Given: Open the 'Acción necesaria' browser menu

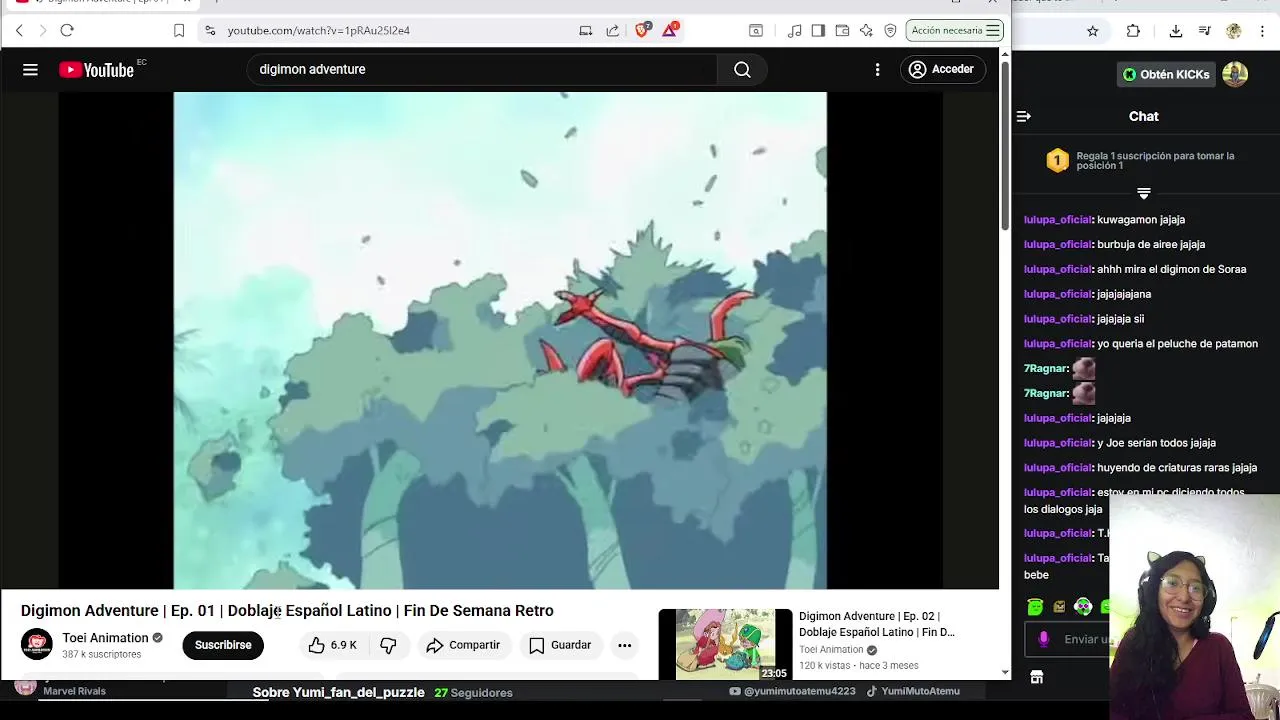Looking at the screenshot, I should click(954, 30).
